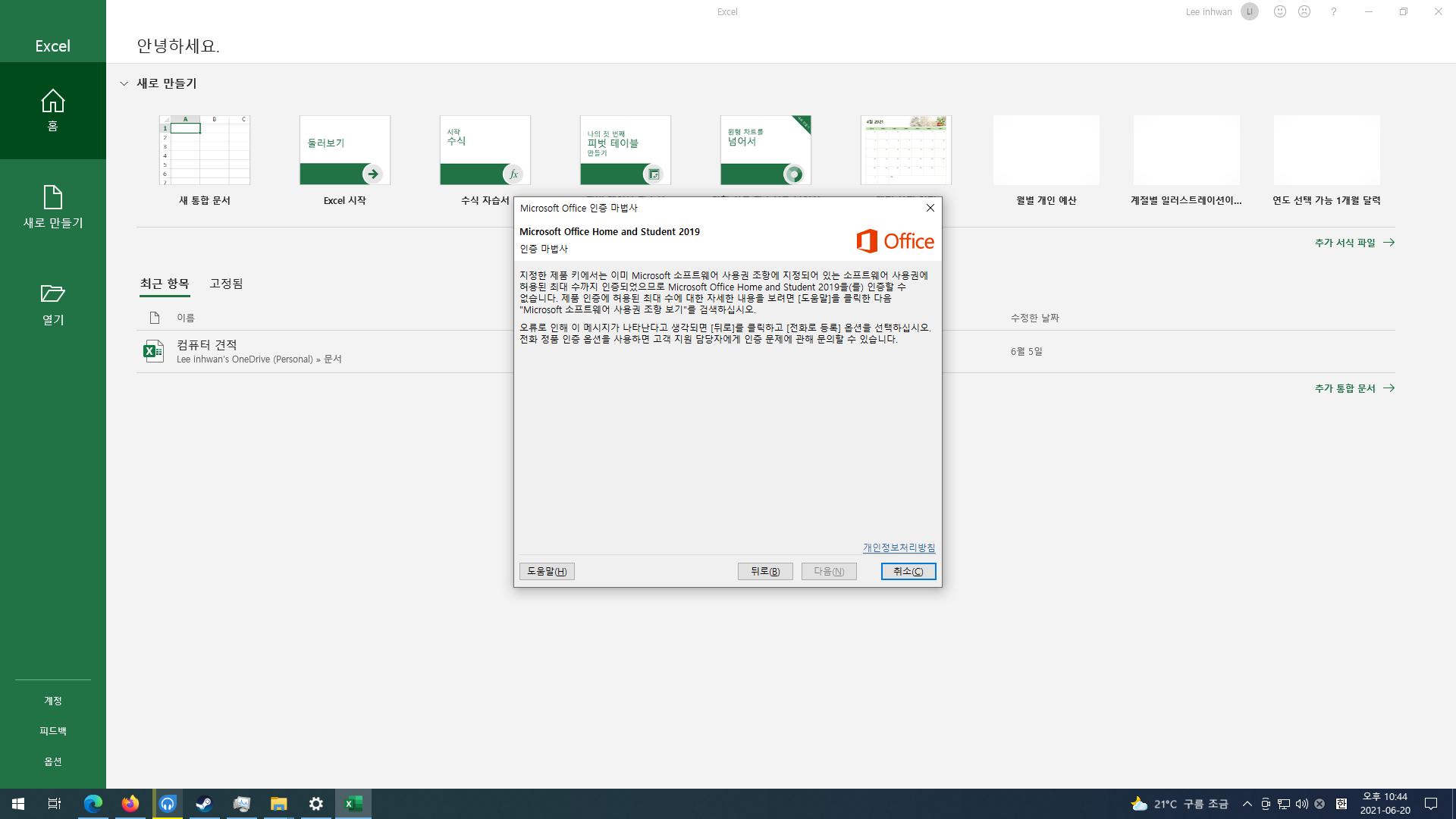Open the 개인정보처리방침 privacy link

pyautogui.click(x=899, y=548)
